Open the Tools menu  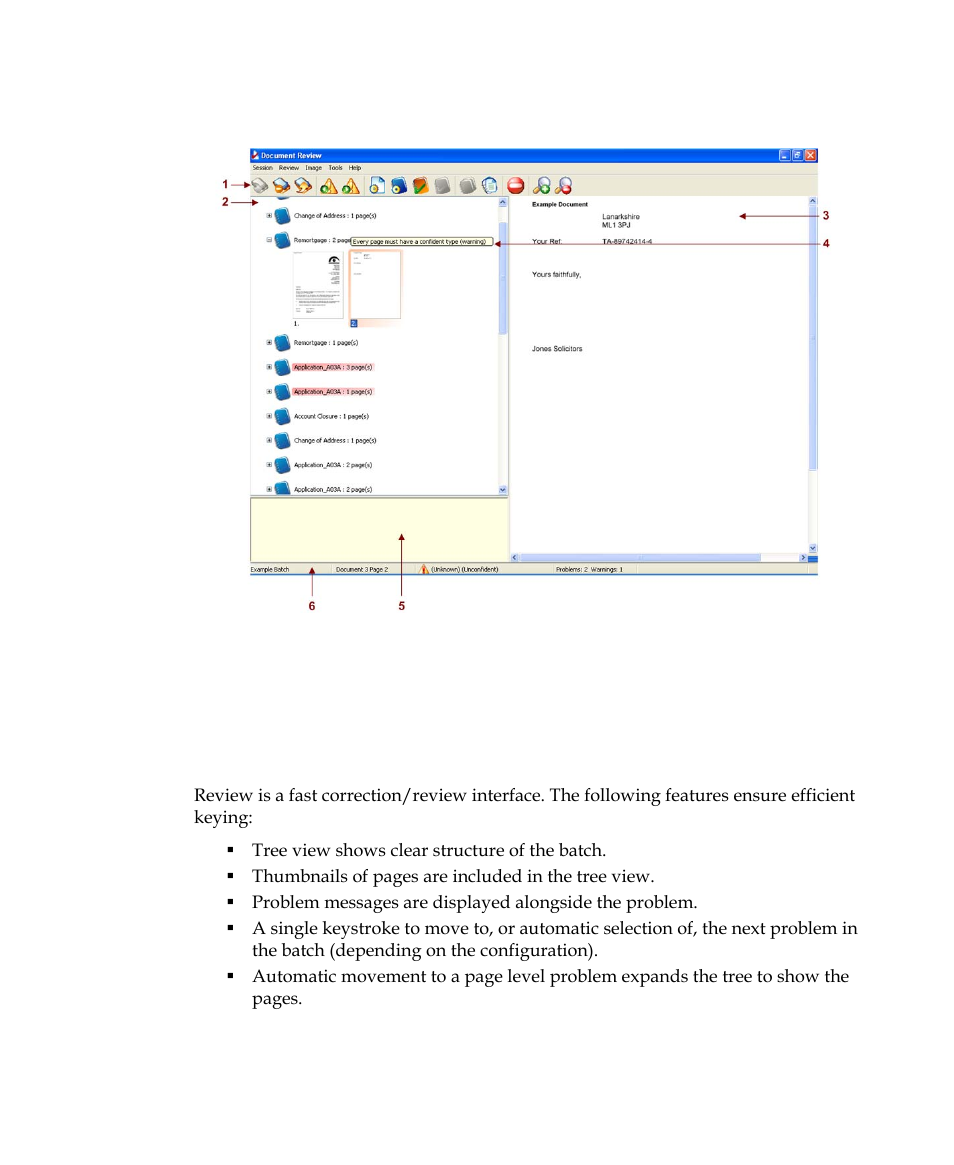coord(336,168)
